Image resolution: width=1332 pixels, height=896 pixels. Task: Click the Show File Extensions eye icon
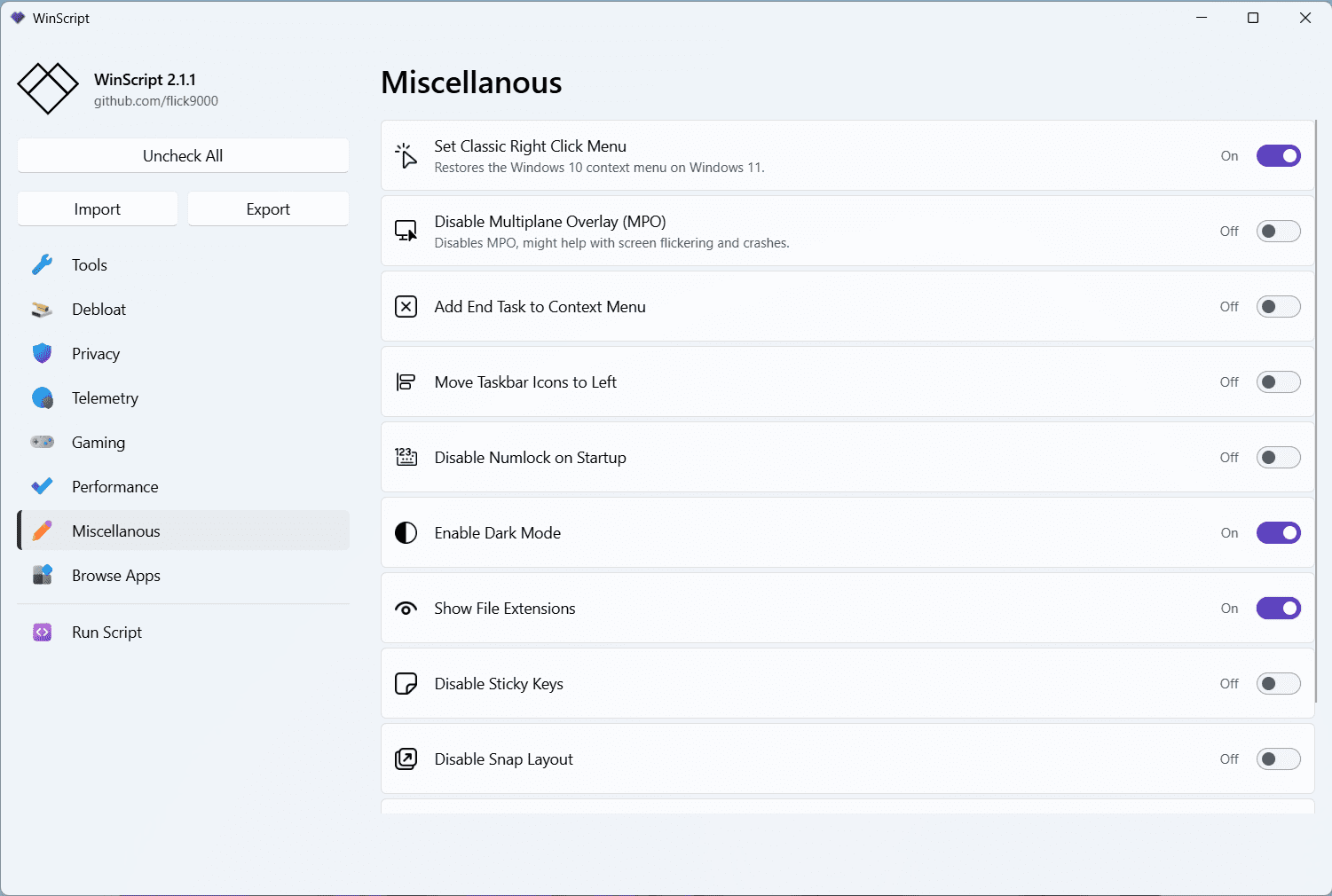(x=406, y=609)
